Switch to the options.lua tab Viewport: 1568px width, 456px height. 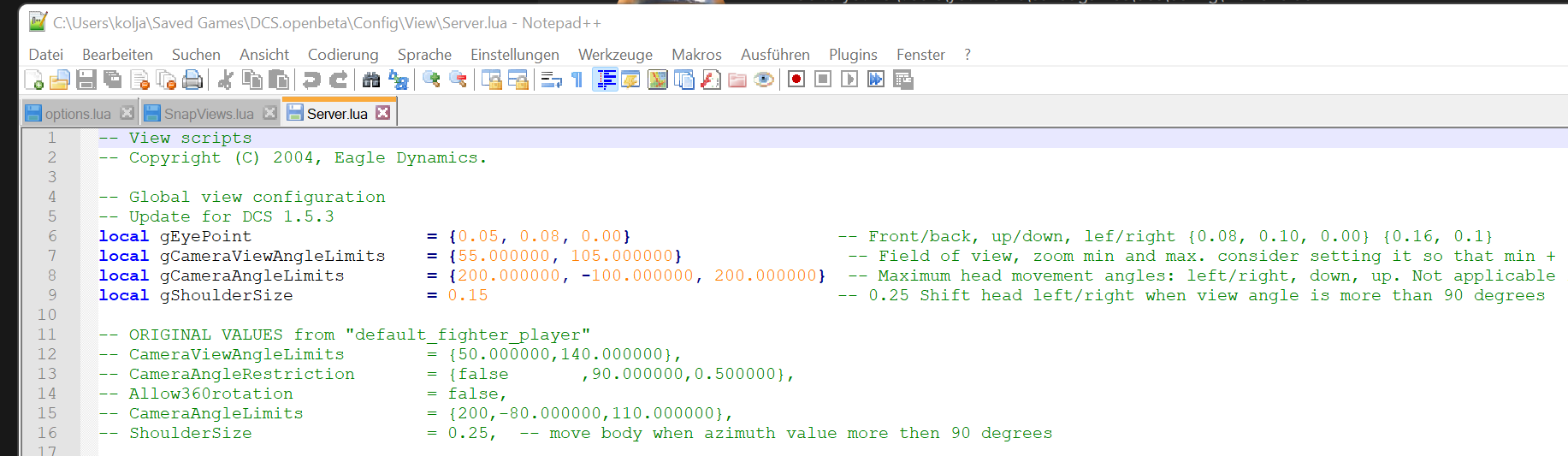coord(78,114)
